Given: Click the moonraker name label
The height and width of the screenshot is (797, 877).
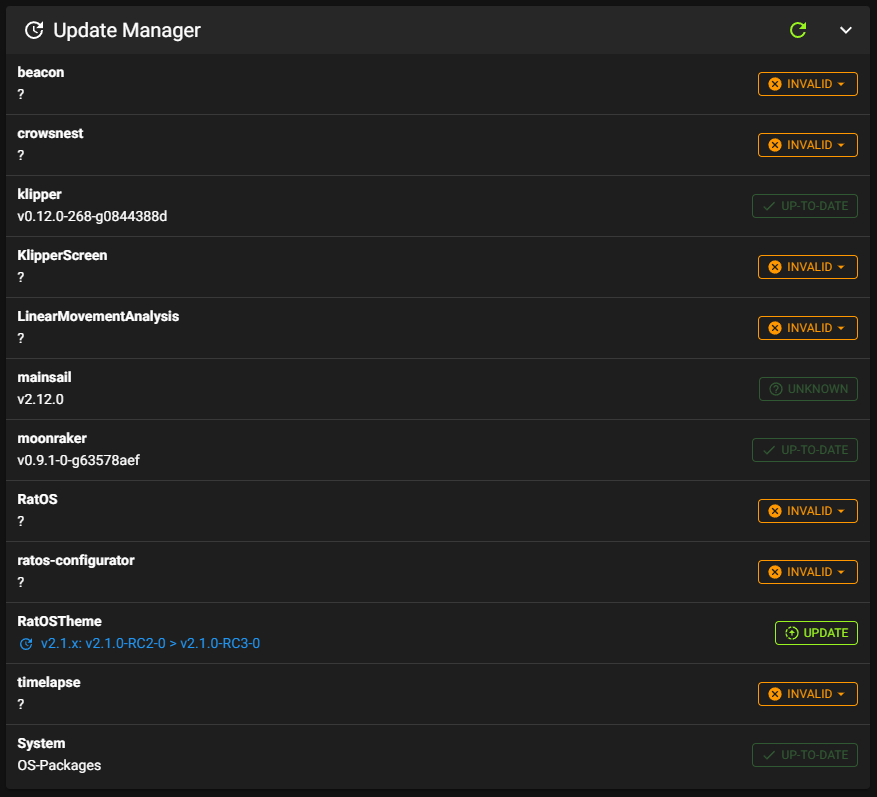Looking at the screenshot, I should tap(52, 438).
